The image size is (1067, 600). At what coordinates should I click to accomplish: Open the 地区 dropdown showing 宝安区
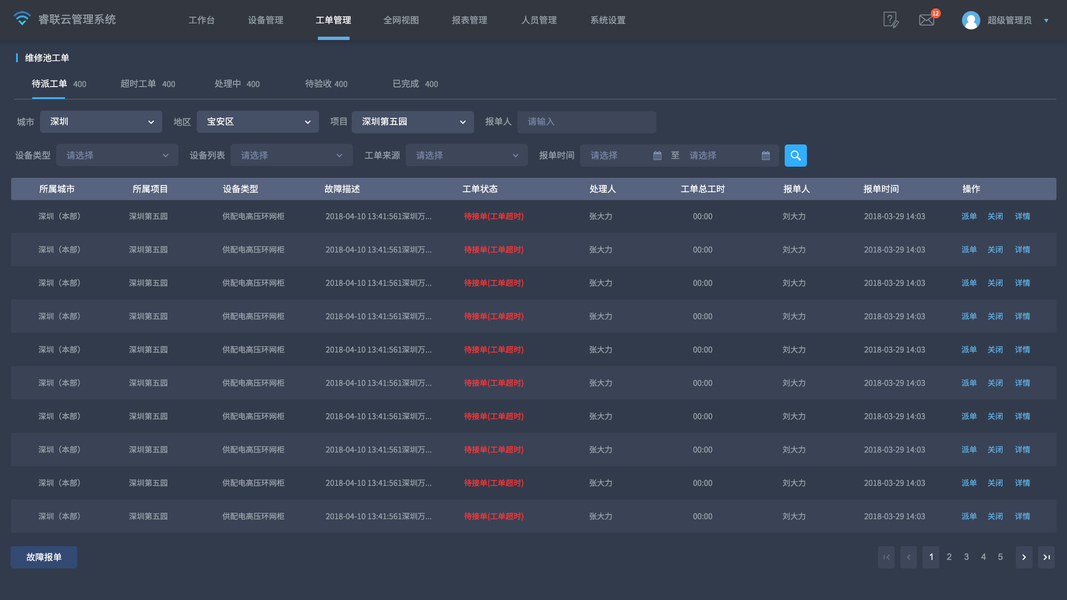tap(257, 122)
